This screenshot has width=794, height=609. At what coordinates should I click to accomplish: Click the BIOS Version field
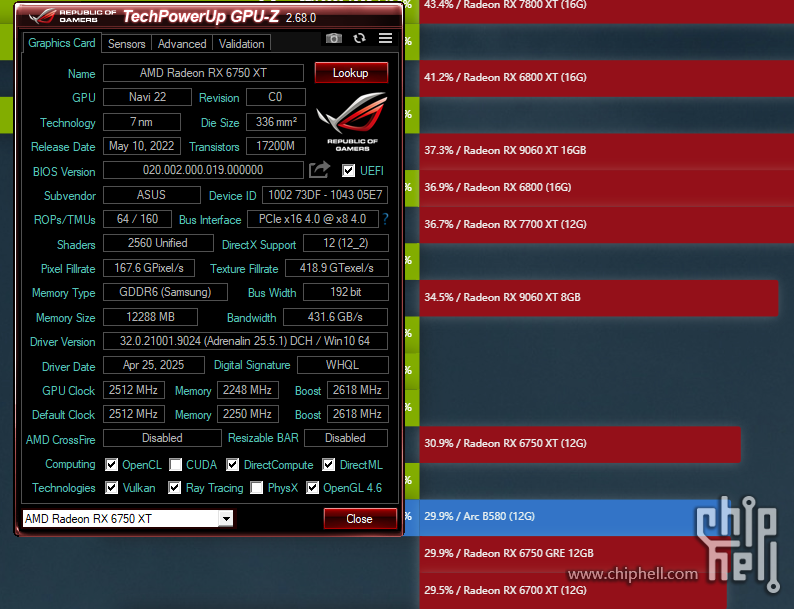pos(203,170)
